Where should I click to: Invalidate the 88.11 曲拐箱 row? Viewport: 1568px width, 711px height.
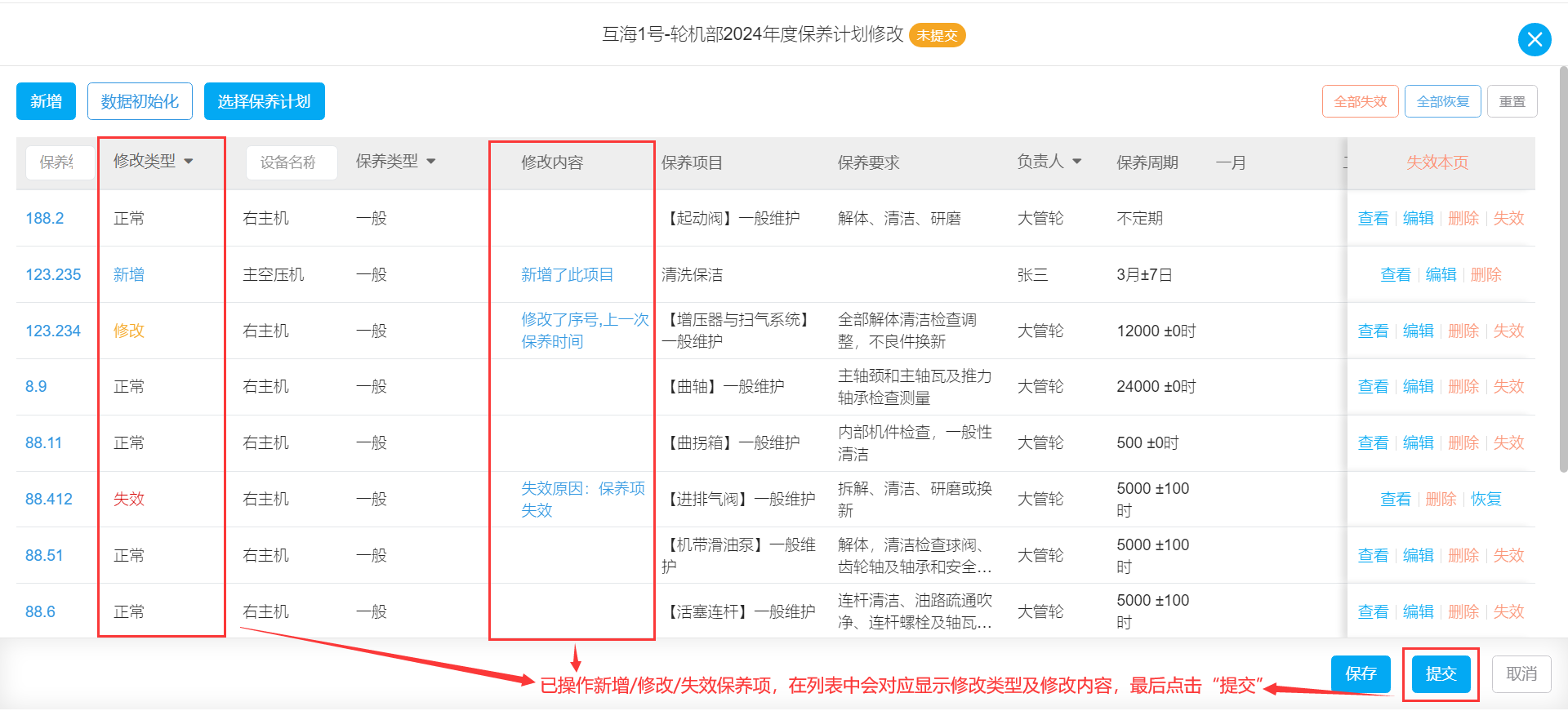(x=1508, y=442)
